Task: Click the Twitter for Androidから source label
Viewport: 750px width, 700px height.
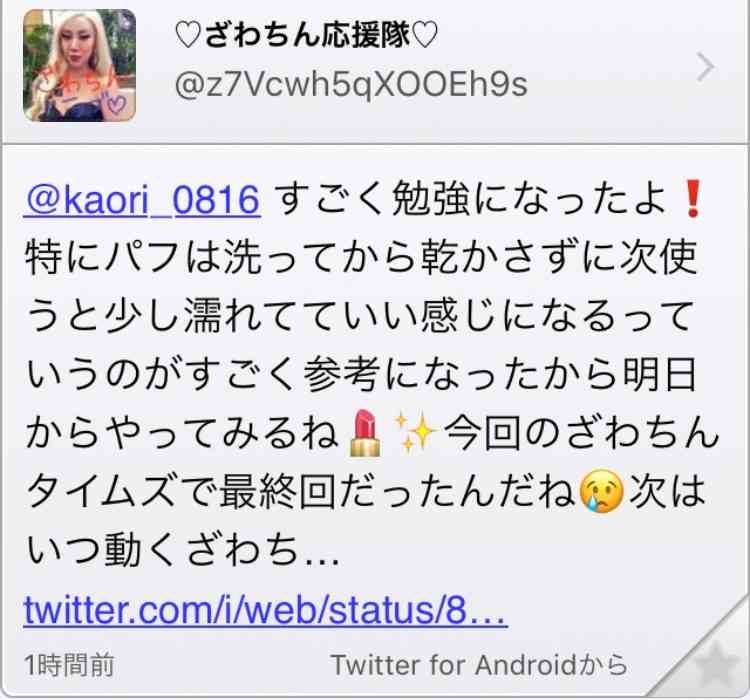Action: (479, 665)
